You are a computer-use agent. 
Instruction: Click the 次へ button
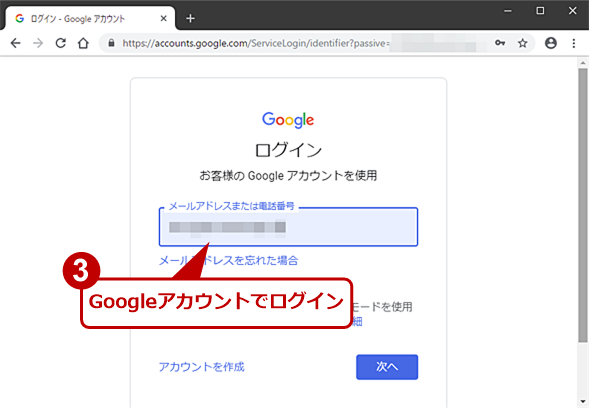387,367
